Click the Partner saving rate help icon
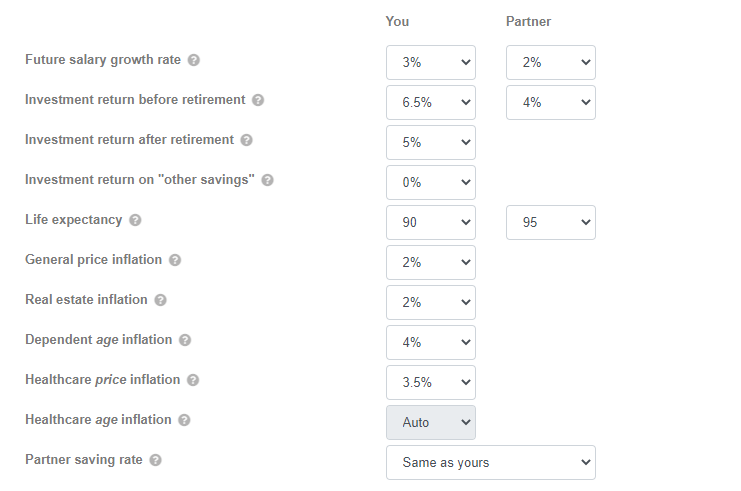The width and height of the screenshot is (741, 491). (x=155, y=460)
